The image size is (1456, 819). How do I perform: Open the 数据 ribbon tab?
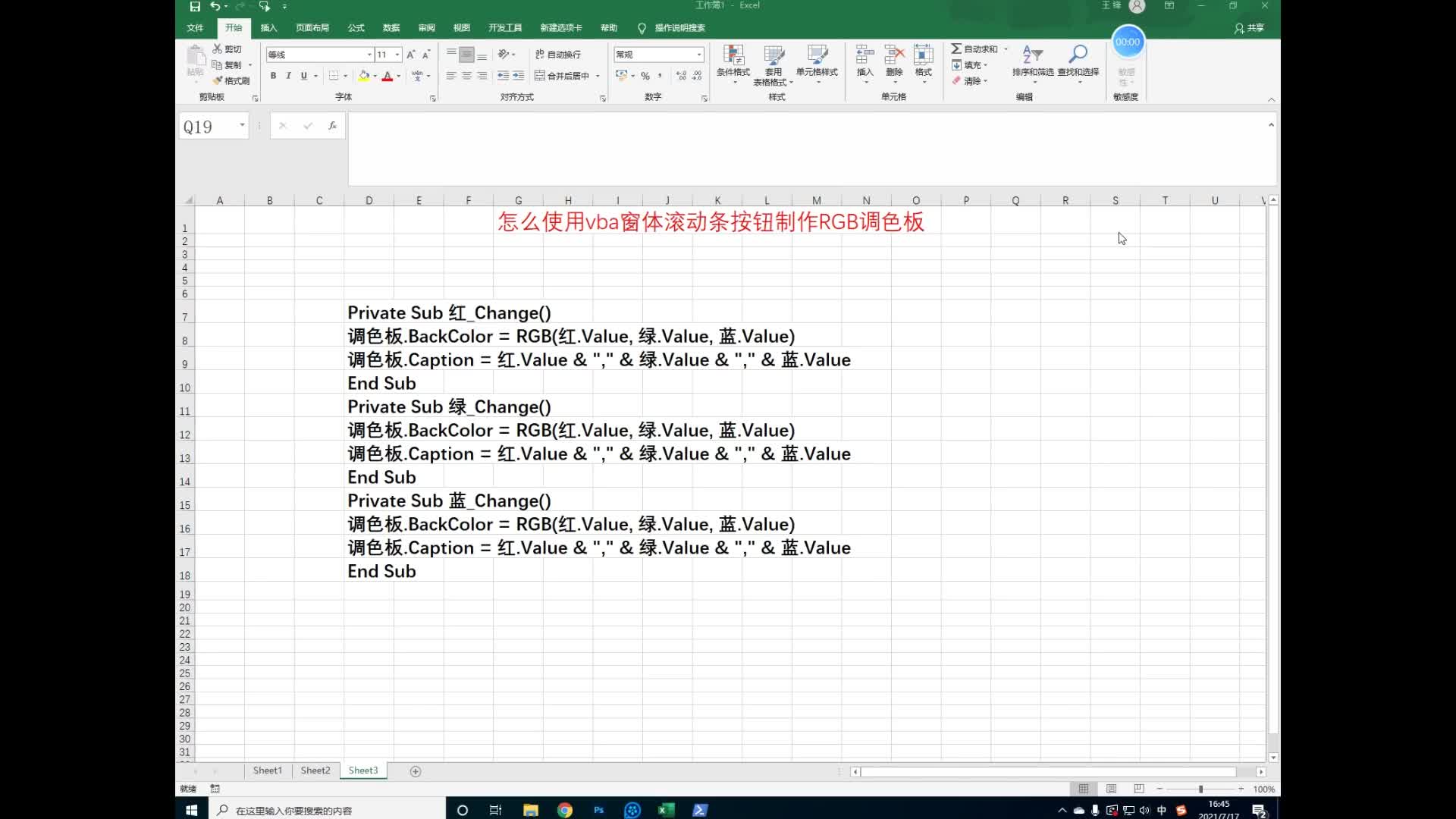pyautogui.click(x=391, y=28)
